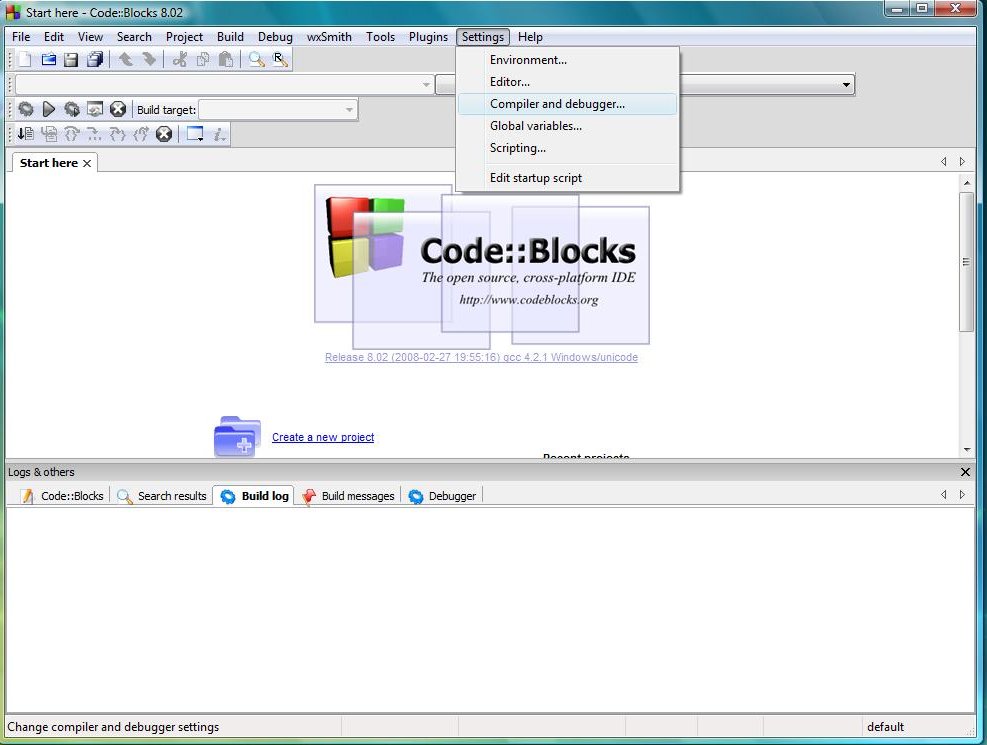Open the Search menu
Viewport: 987px width, 745px height.
134,37
